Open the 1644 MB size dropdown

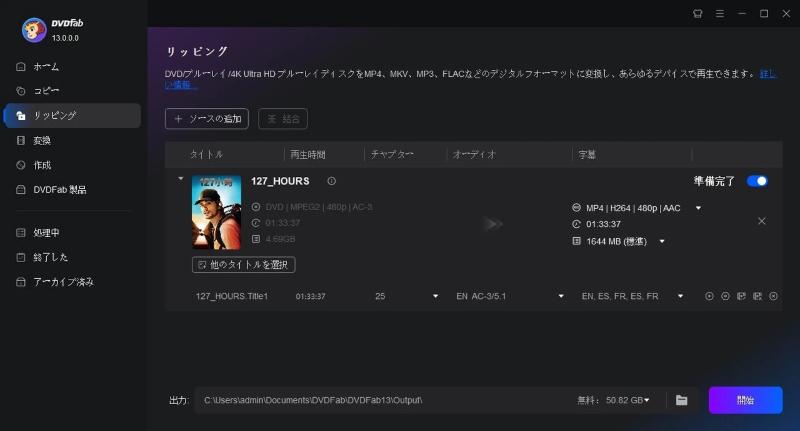point(662,241)
